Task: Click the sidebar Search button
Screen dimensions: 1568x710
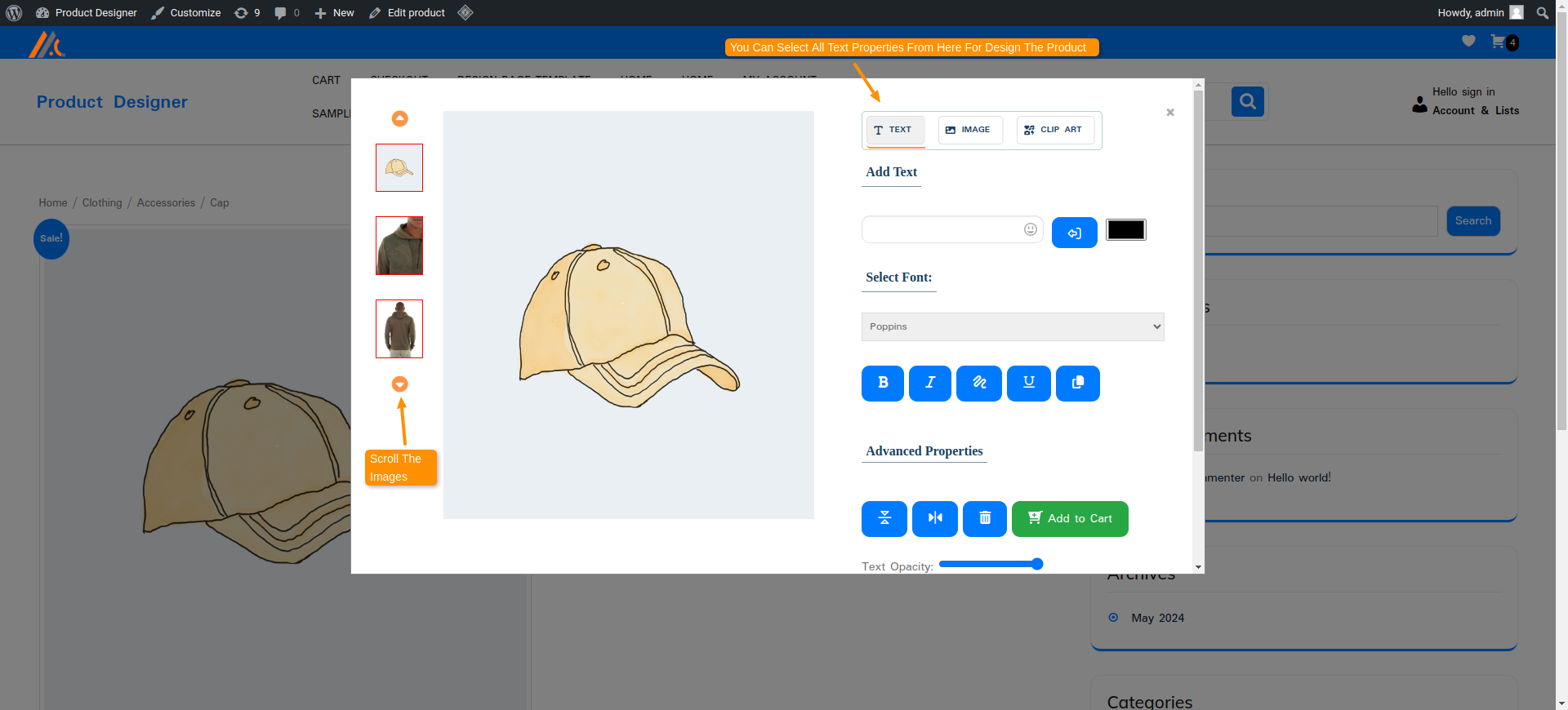Action: coord(1473,221)
